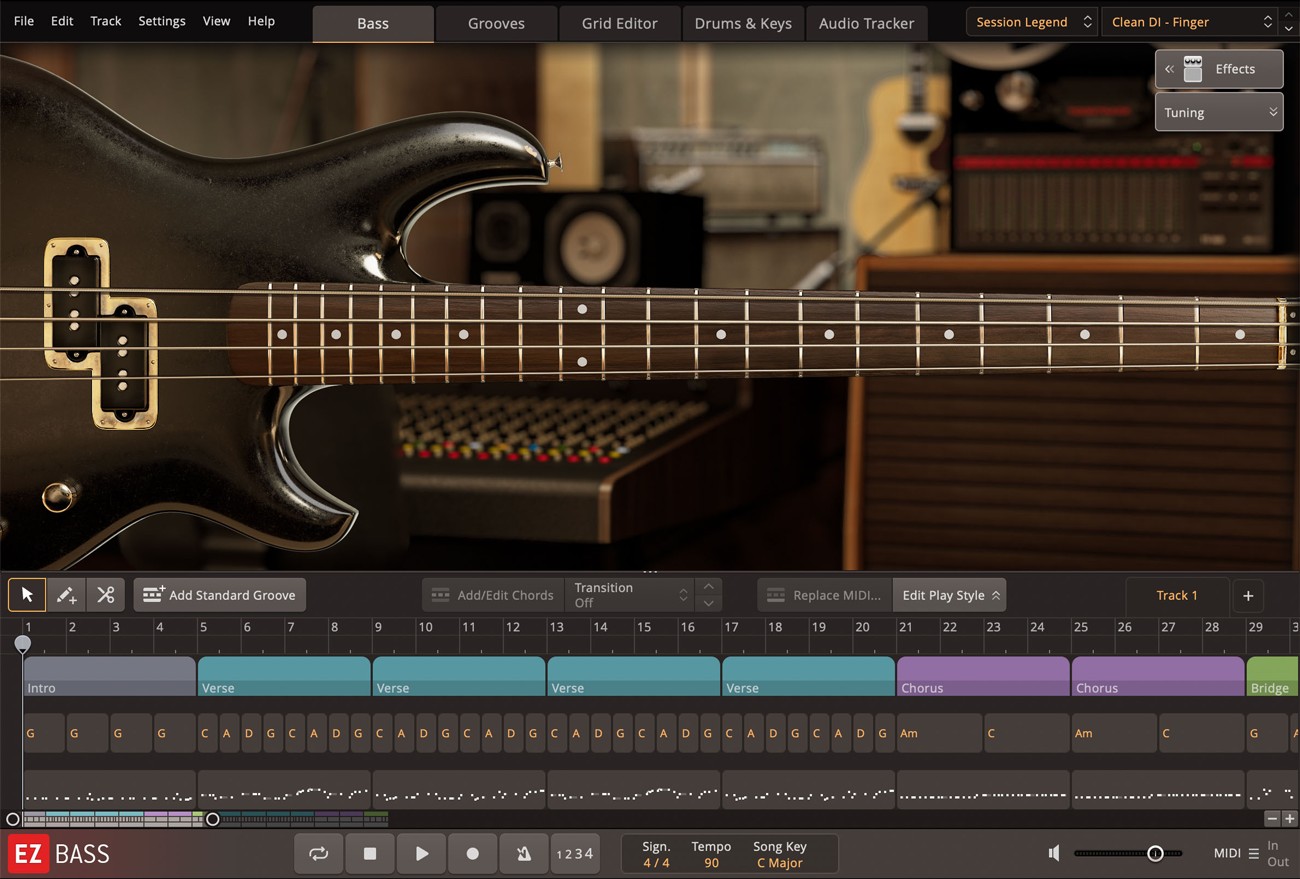Screen dimensions: 1300x879
Task: Change Song Key C Major
Action: point(780,863)
